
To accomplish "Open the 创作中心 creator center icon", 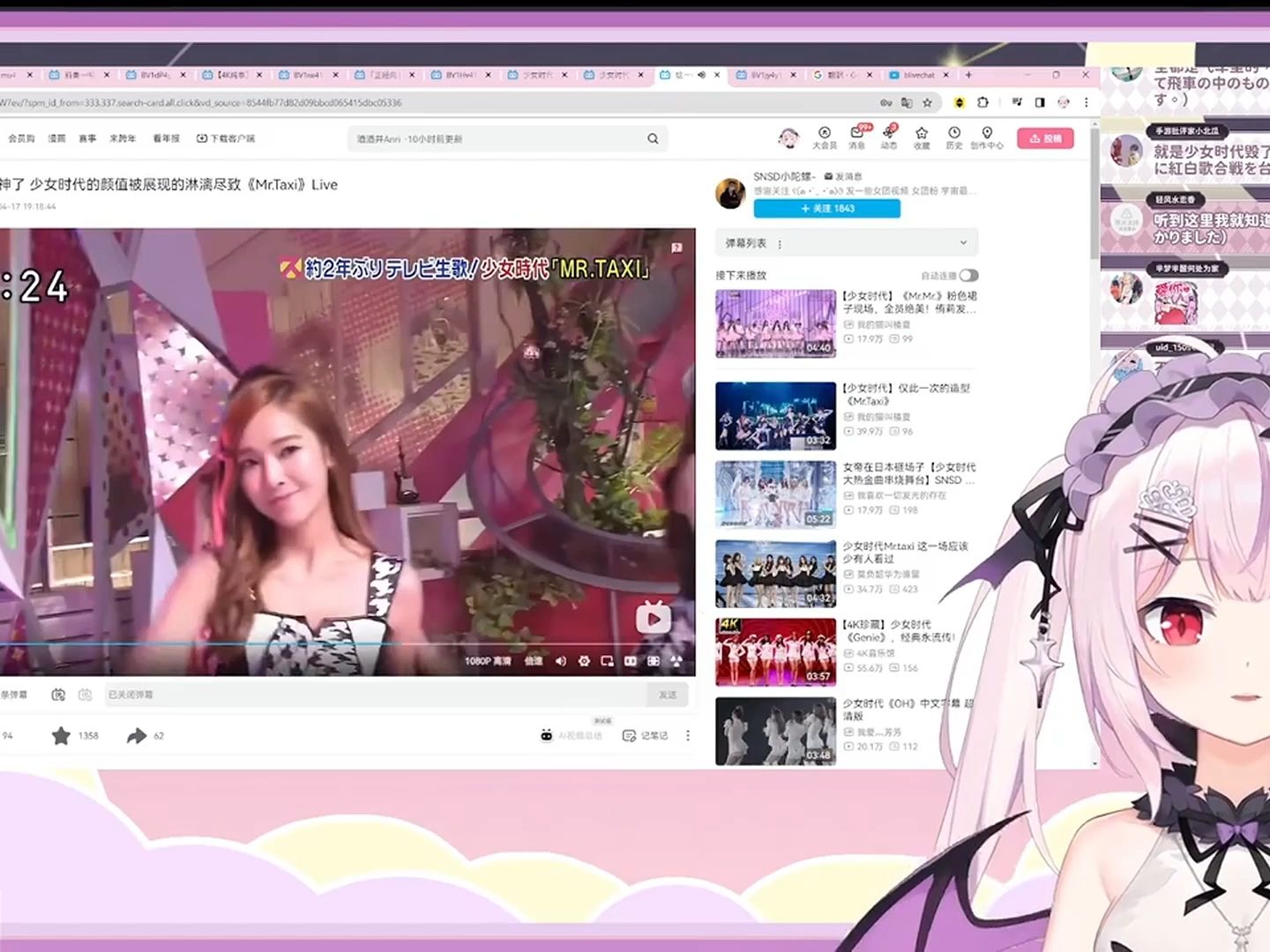I will [x=987, y=138].
